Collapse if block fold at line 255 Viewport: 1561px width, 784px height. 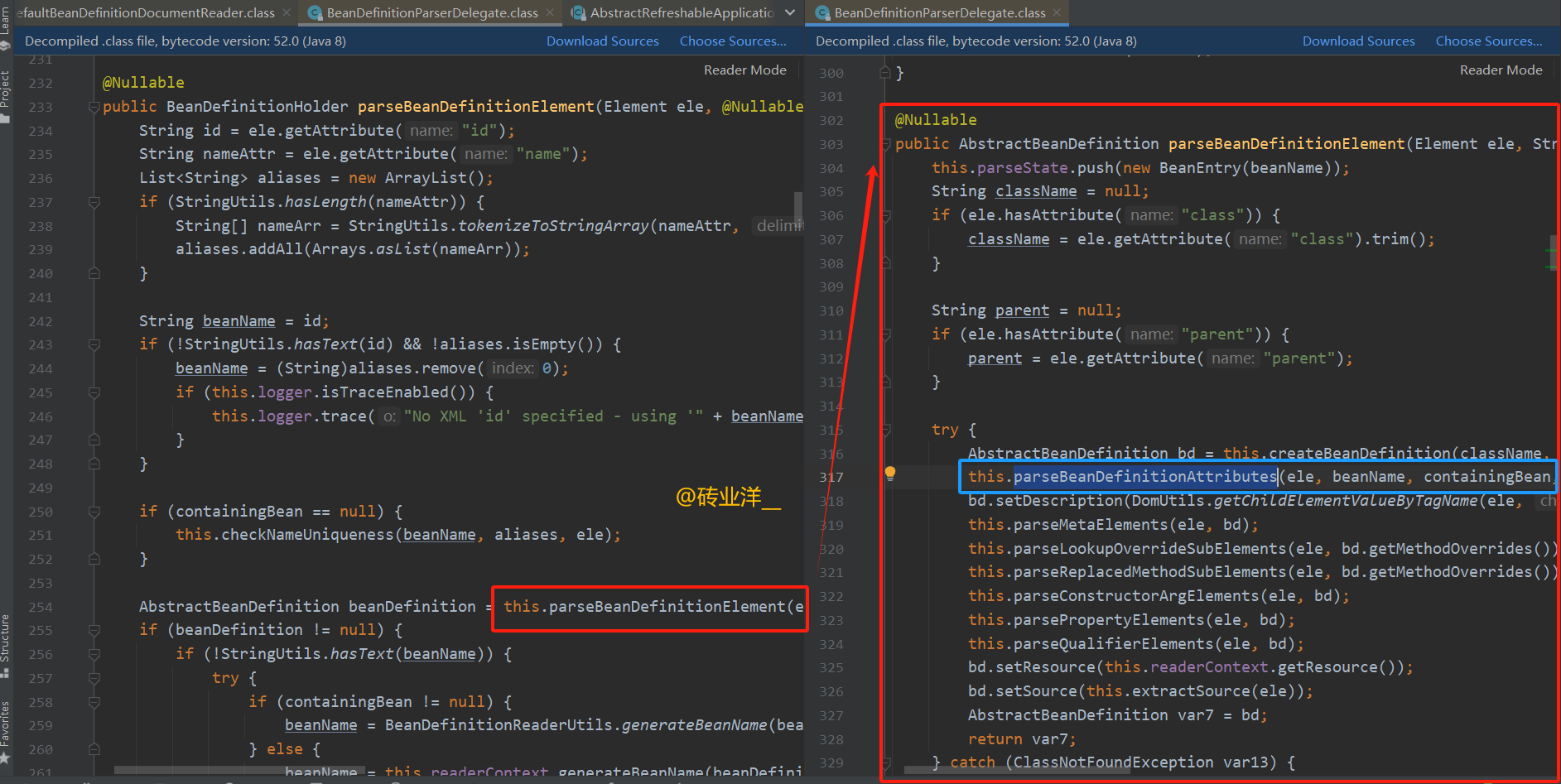click(x=94, y=630)
